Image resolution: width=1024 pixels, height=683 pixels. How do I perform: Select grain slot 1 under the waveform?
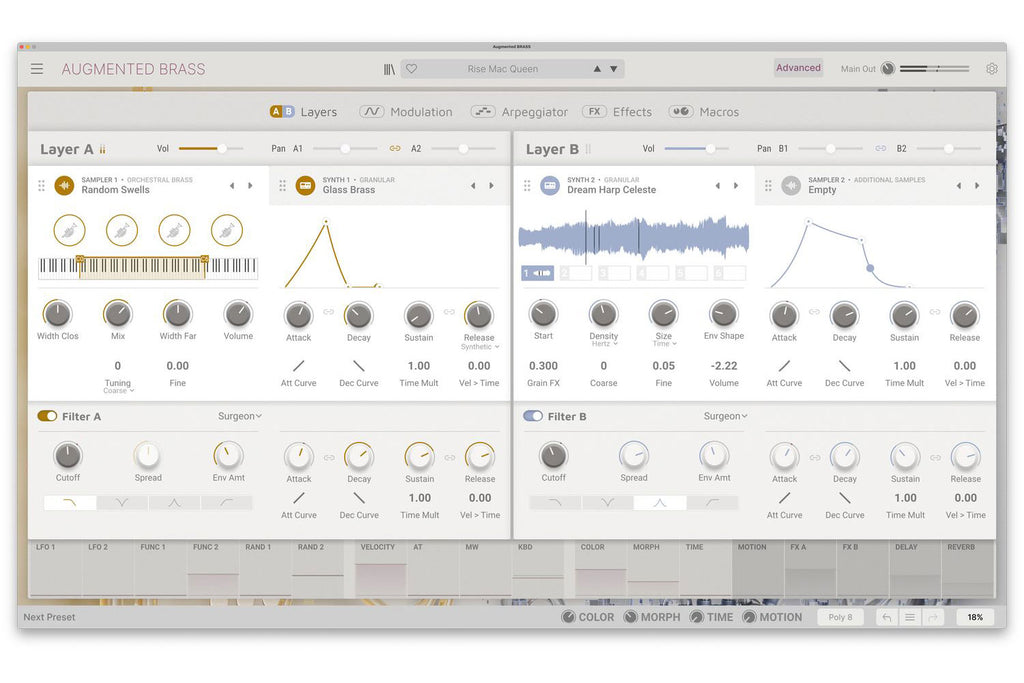tap(537, 273)
